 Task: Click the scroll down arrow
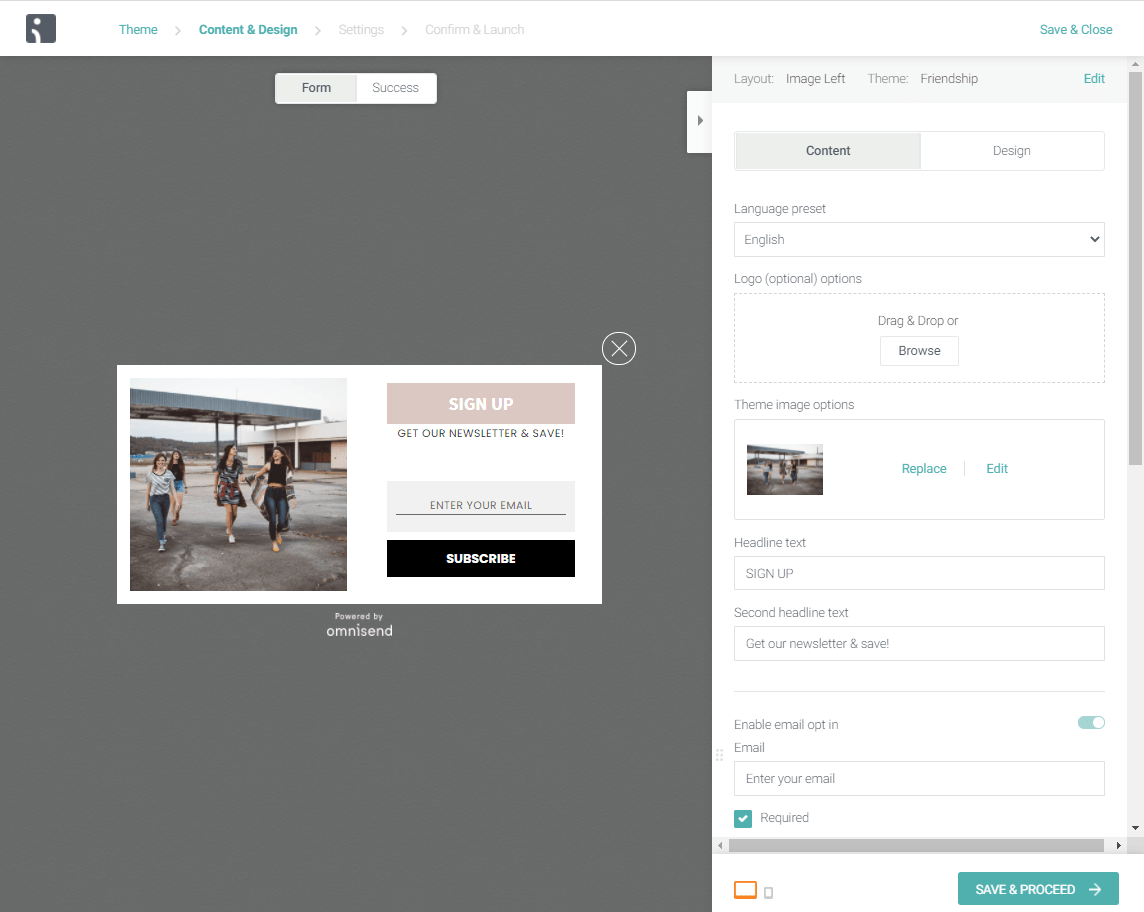[1135, 828]
